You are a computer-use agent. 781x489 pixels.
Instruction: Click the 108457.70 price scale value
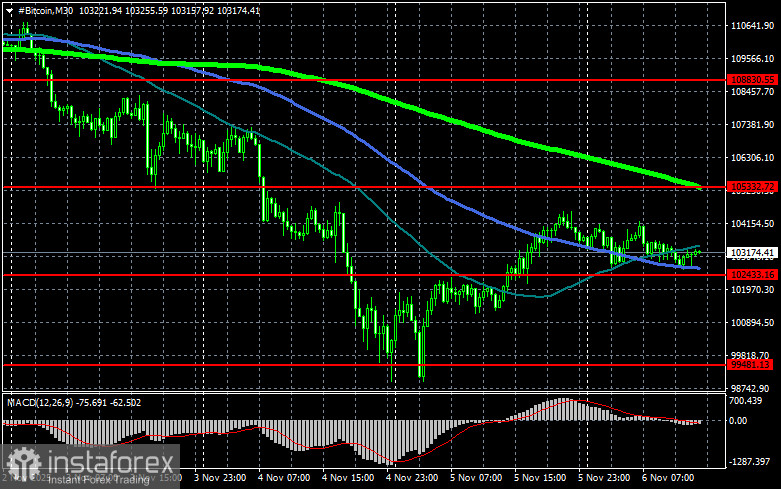tap(752, 92)
